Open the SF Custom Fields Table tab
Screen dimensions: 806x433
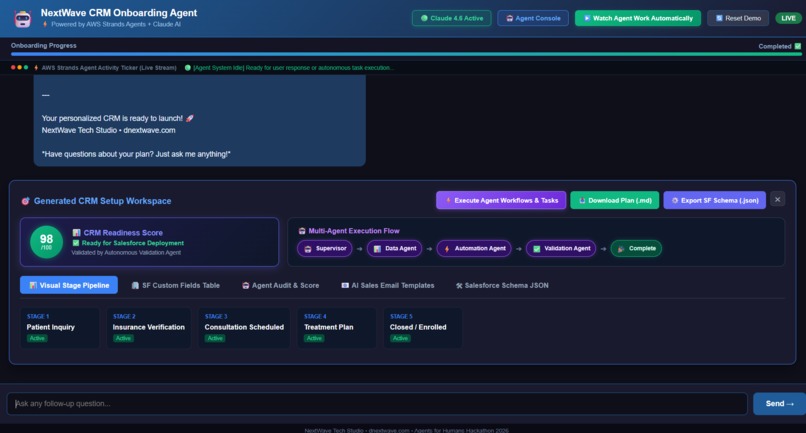(176, 285)
